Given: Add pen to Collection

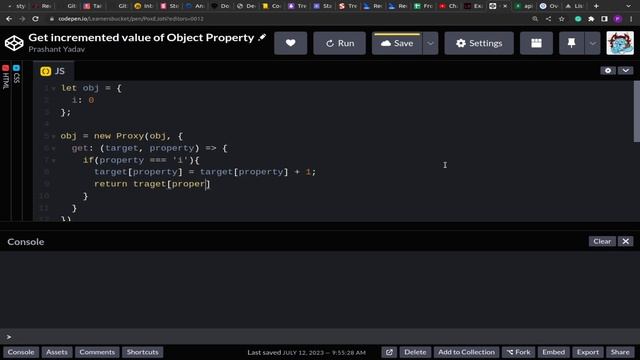Looking at the screenshot, I should coord(466,352).
